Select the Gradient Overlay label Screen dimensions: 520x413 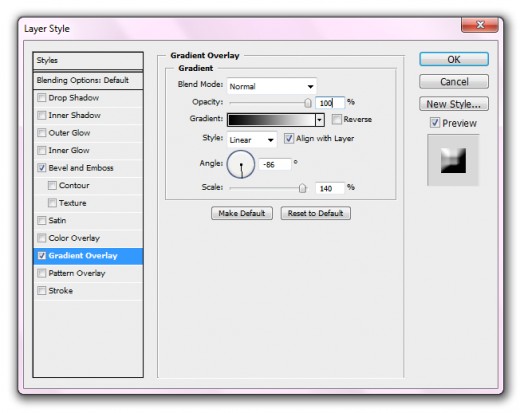pos(83,256)
